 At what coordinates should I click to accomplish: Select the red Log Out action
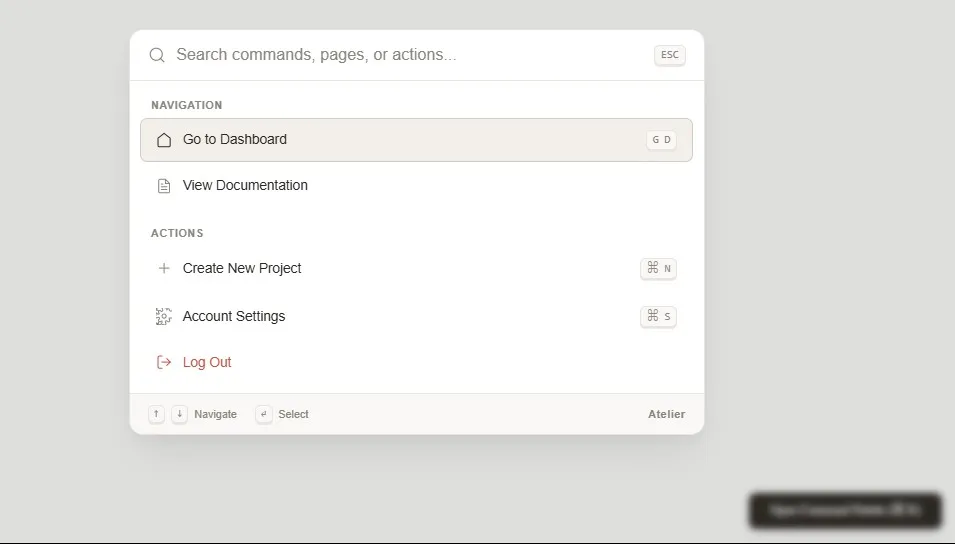pyautogui.click(x=416, y=362)
